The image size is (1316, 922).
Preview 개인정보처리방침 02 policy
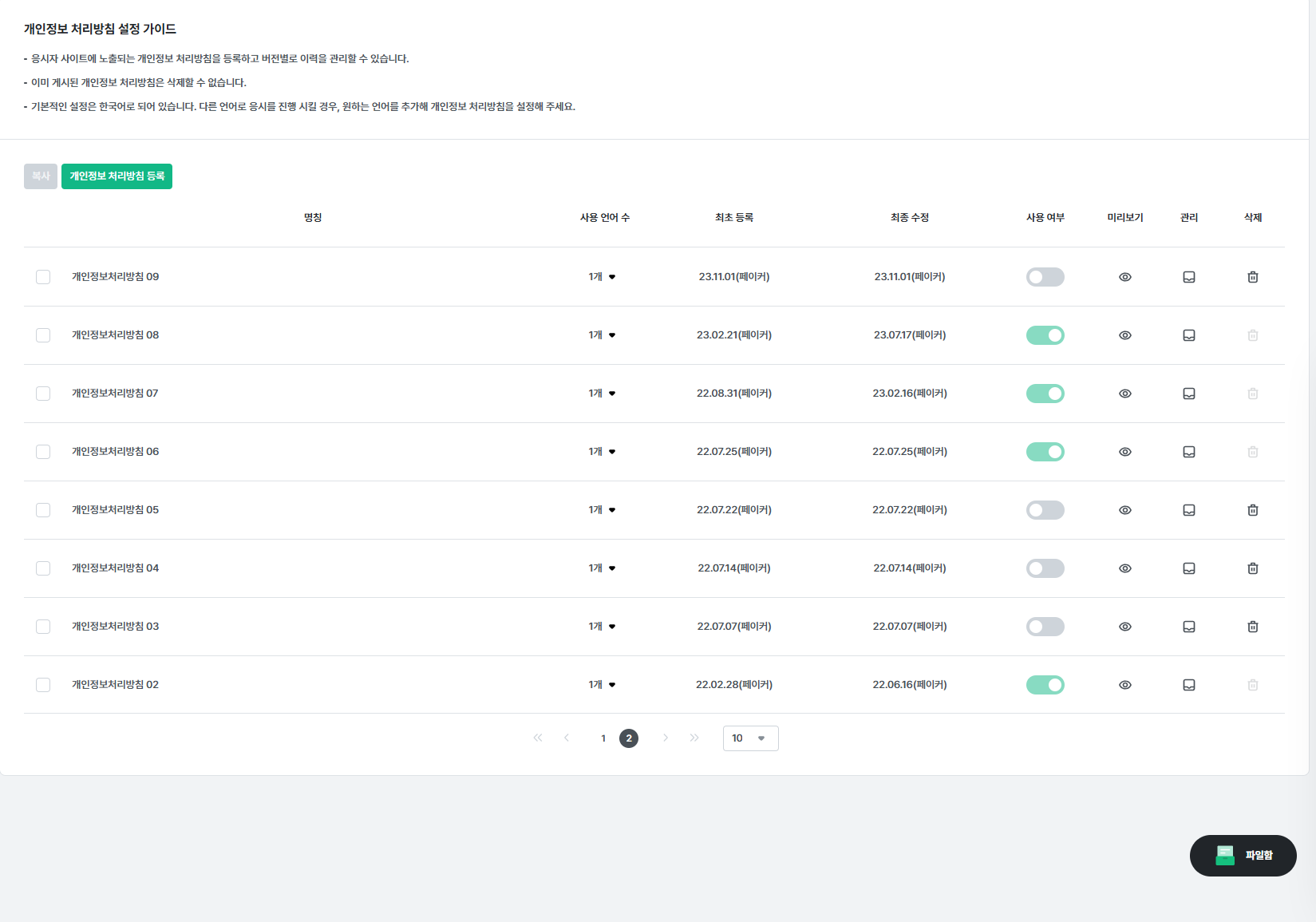point(1124,685)
